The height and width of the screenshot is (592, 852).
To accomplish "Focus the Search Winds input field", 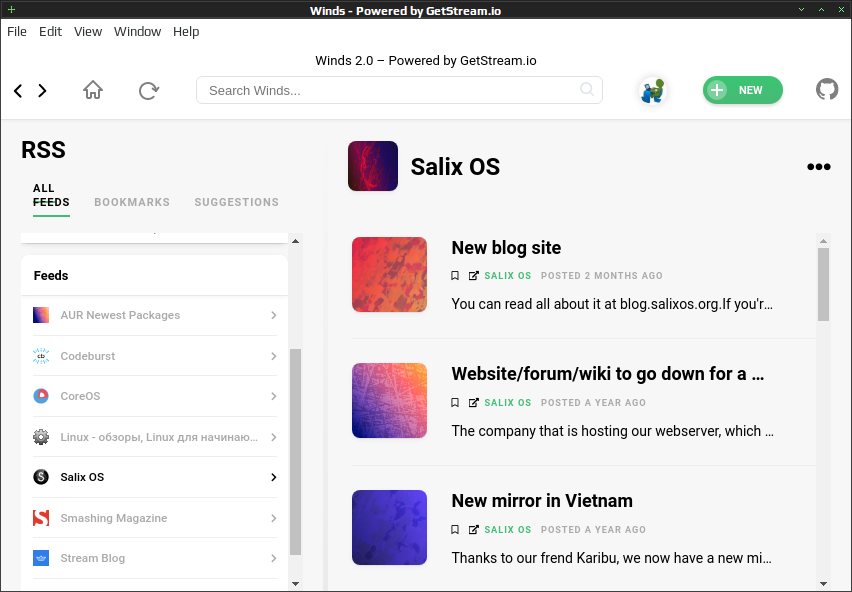I will [x=399, y=90].
